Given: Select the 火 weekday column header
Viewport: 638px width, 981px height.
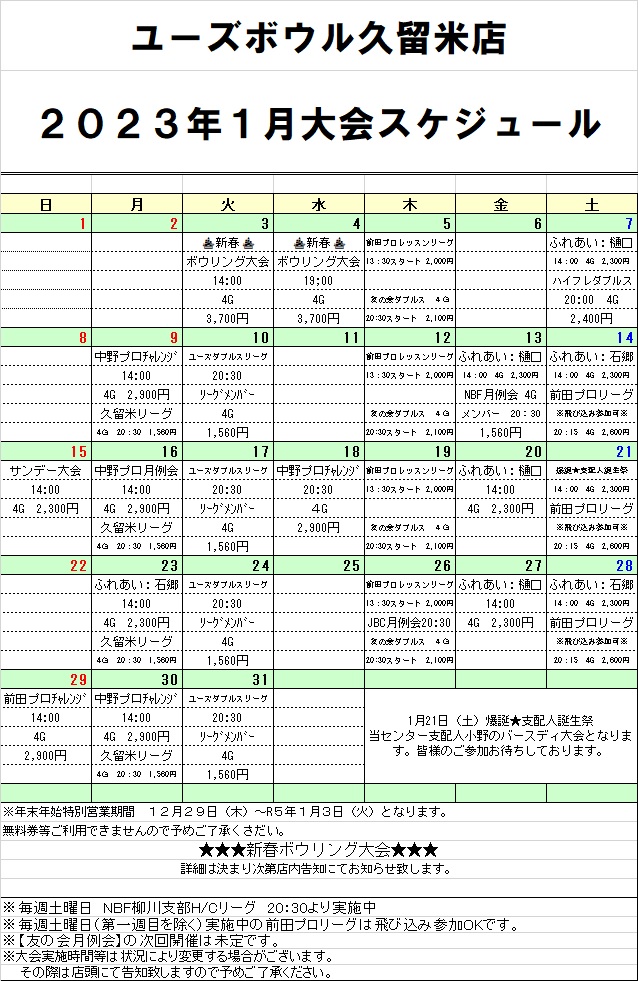Looking at the screenshot, I should point(228,205).
